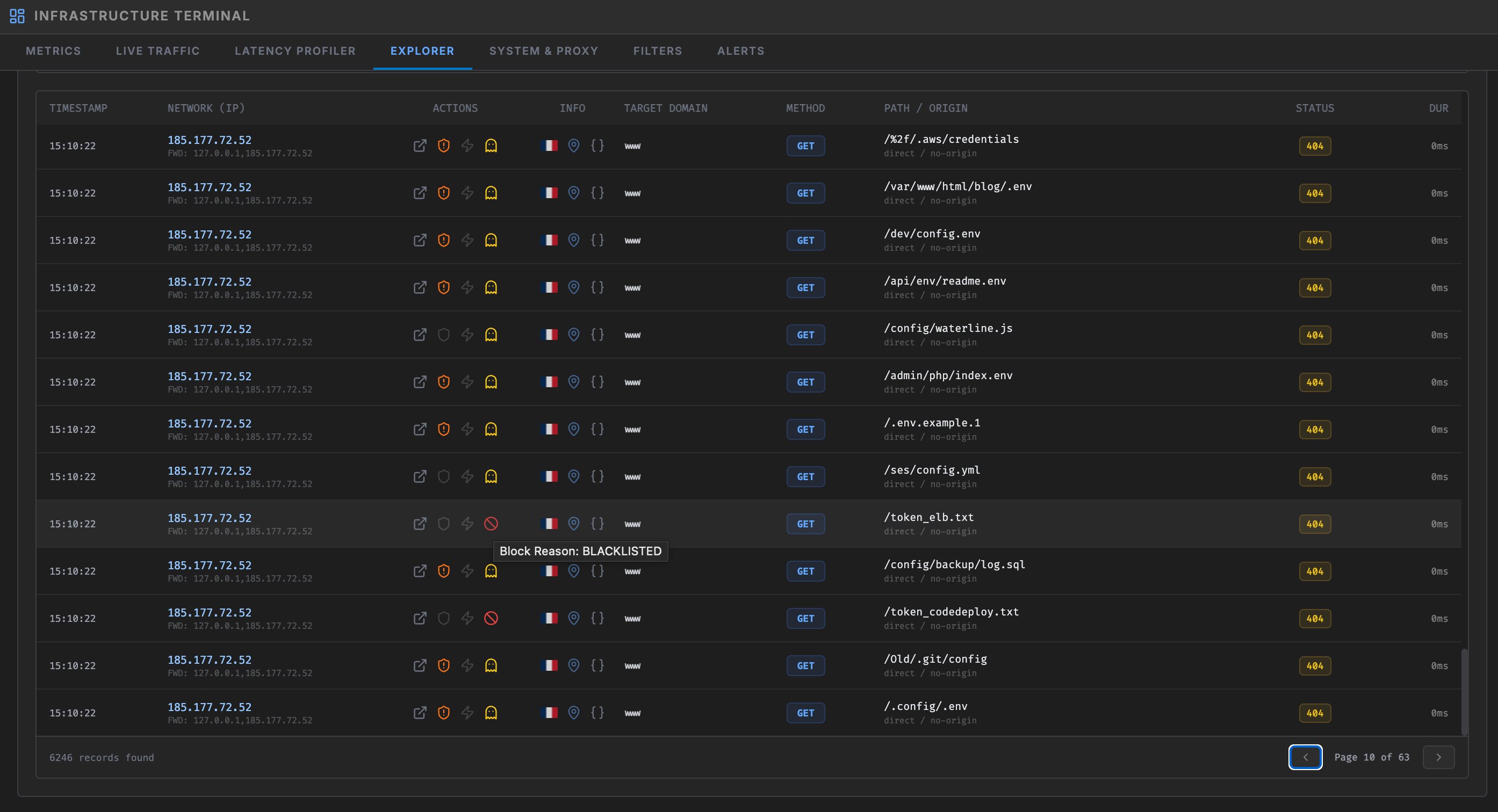
Task: Click Network (IP) column header
Action: click(x=206, y=108)
